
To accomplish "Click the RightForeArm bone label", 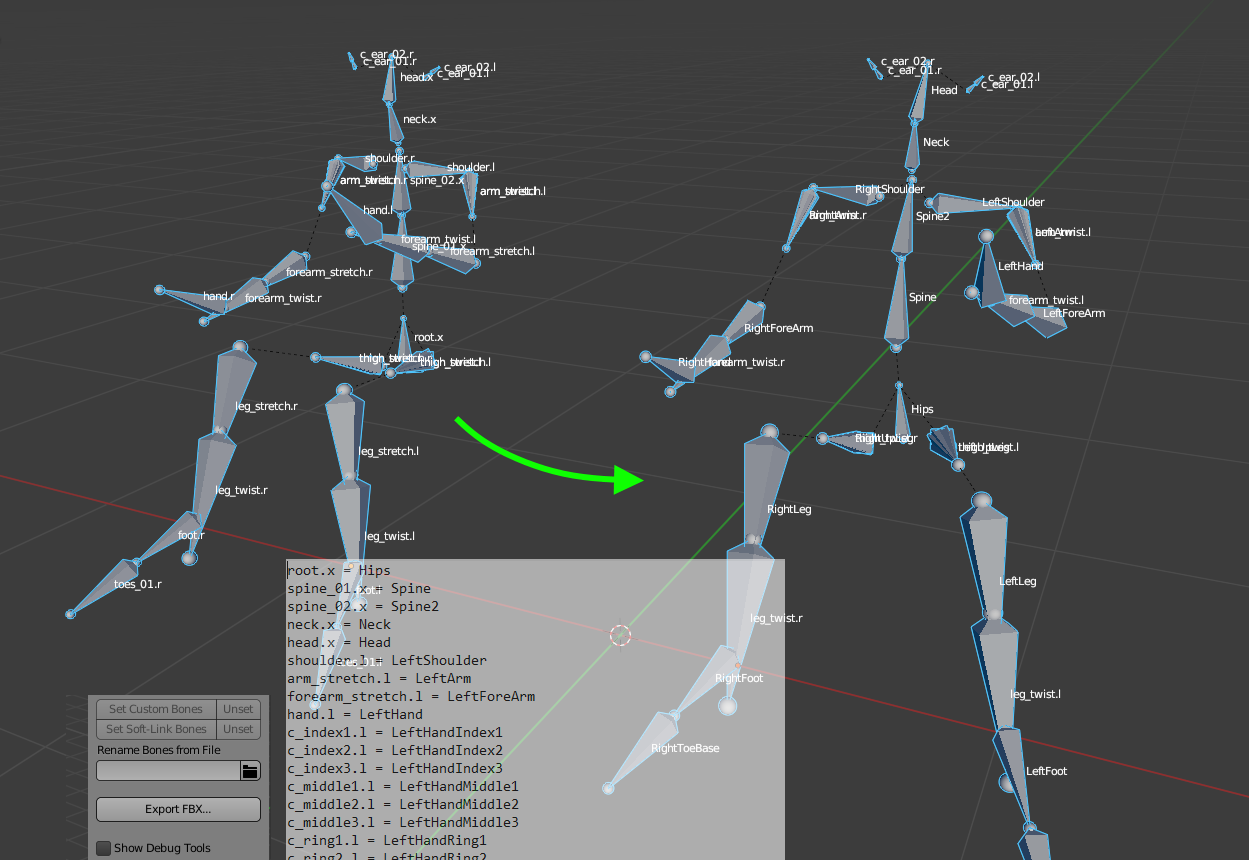I will pos(779,328).
